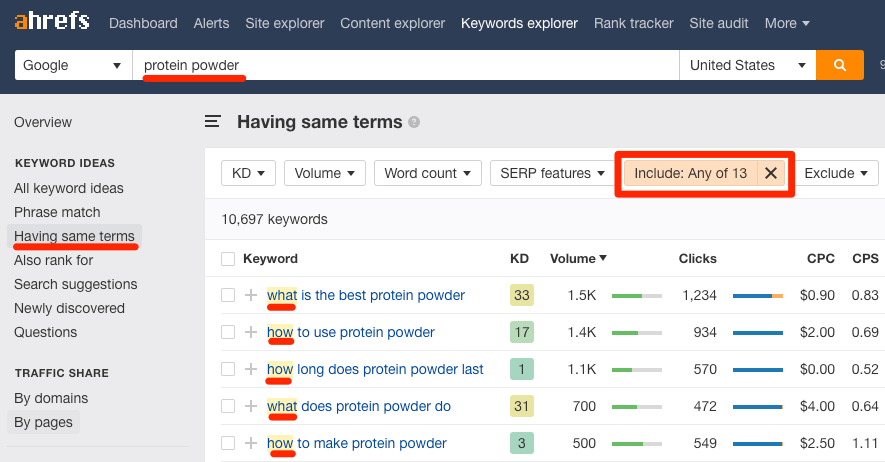
Task: Add 'what is the best protein powder' via plus icon
Action: click(x=251, y=295)
